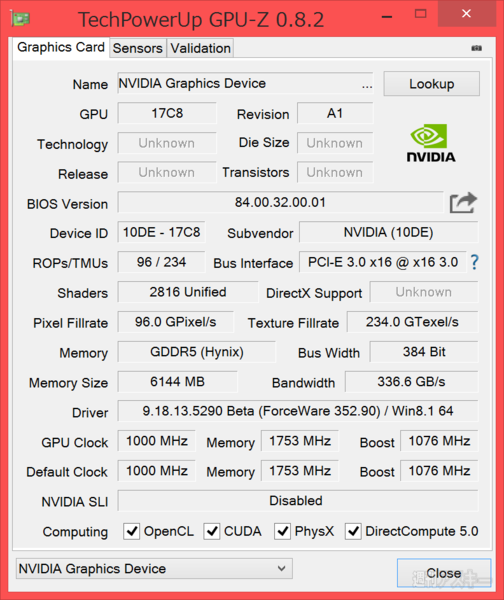Click the BIOS Version field 84.00.32.00.01

281,202
